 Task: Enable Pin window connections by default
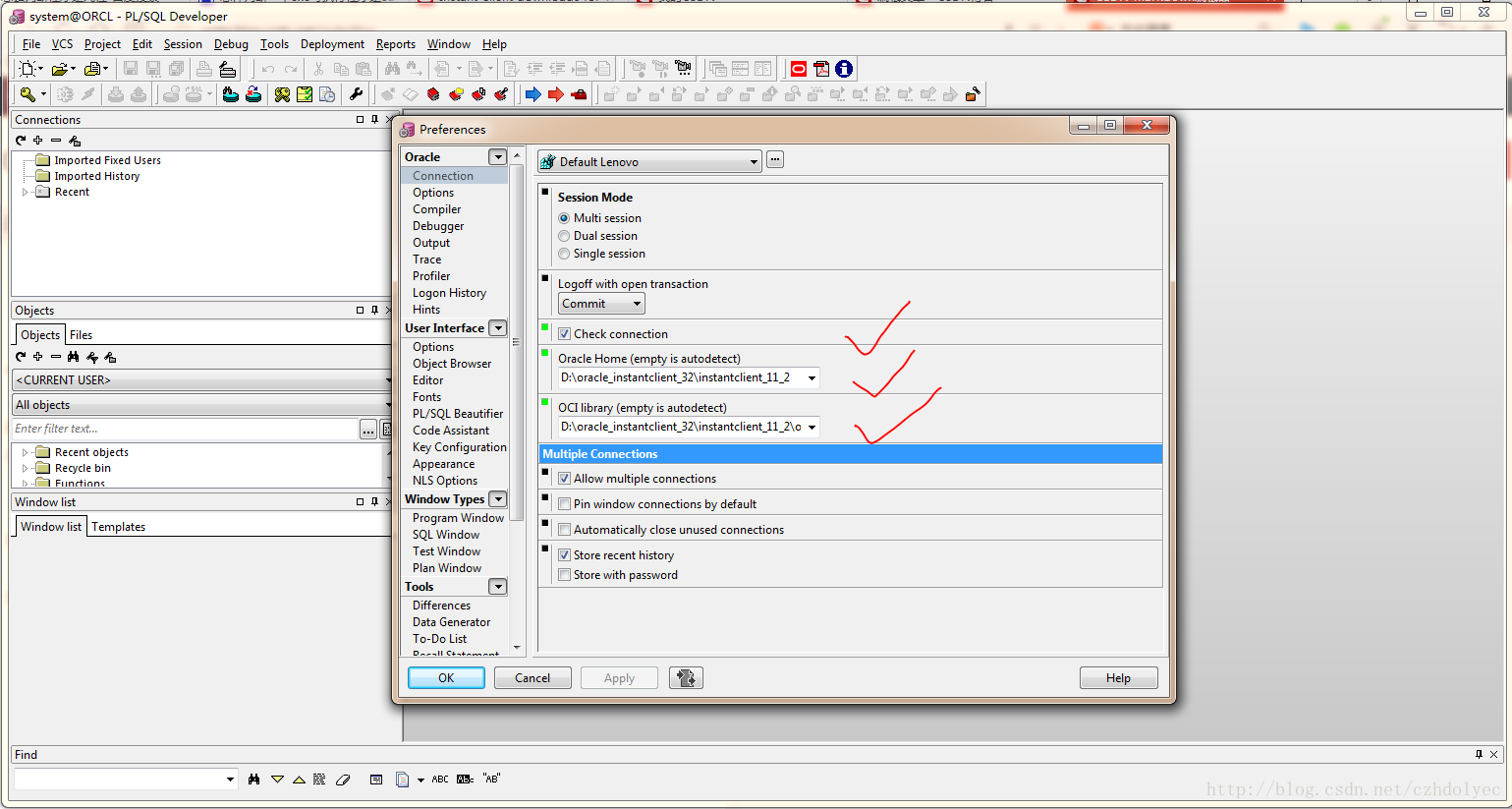(564, 504)
